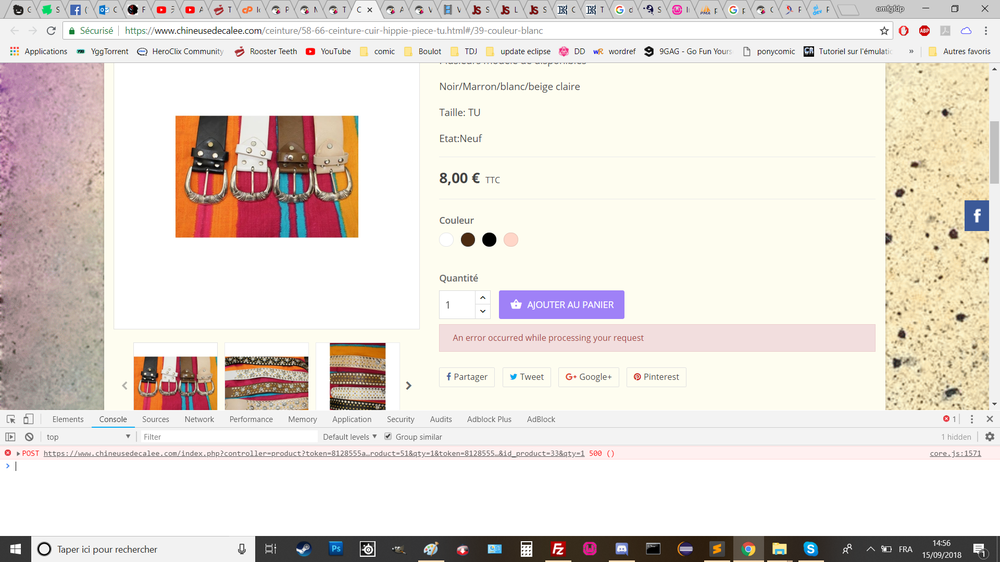Image resolution: width=1000 pixels, height=562 pixels.
Task: Switch to the Application tab
Action: (351, 419)
